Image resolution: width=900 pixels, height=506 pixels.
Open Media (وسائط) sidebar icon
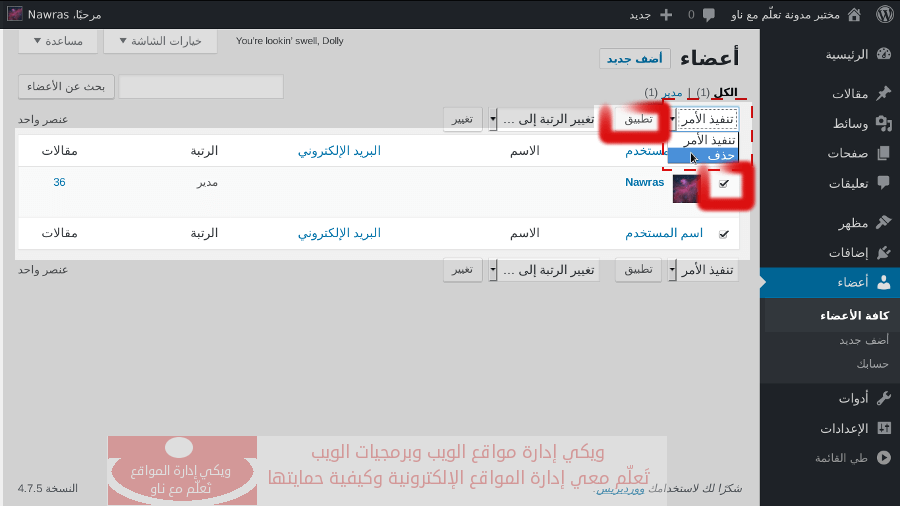point(883,124)
